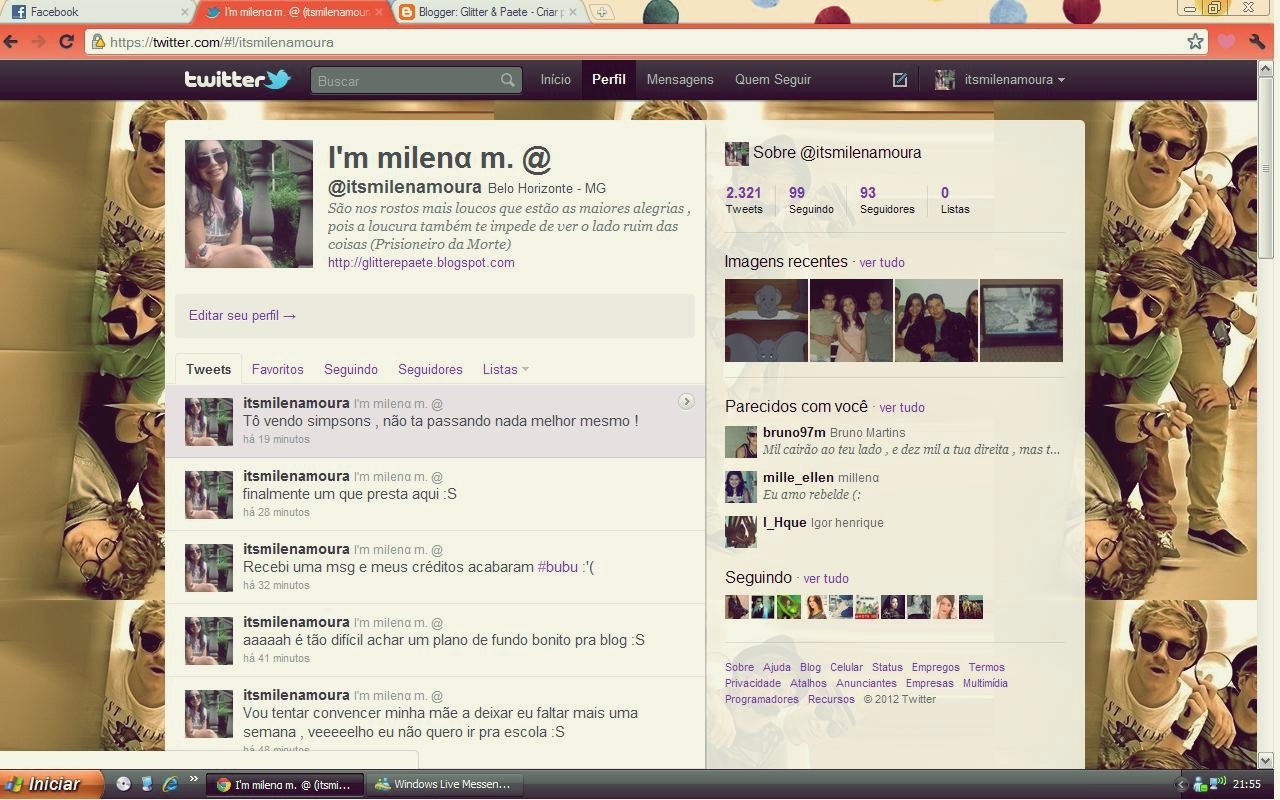Click Editar seu perfil link
Viewport: 1280px width, 800px height.
pyautogui.click(x=243, y=315)
